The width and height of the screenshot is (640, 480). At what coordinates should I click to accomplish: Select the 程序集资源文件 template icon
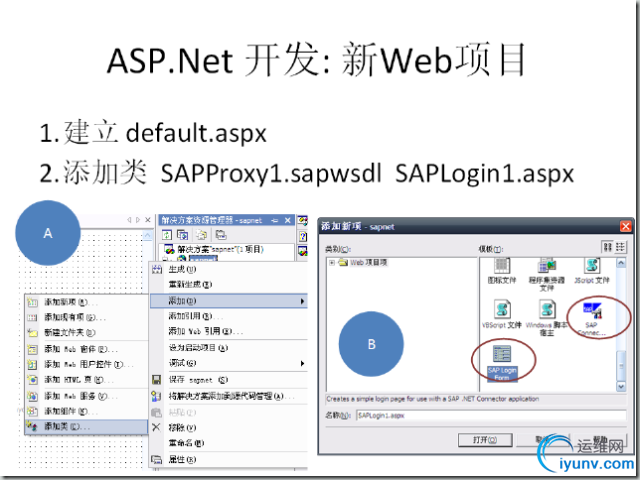pyautogui.click(x=547, y=266)
